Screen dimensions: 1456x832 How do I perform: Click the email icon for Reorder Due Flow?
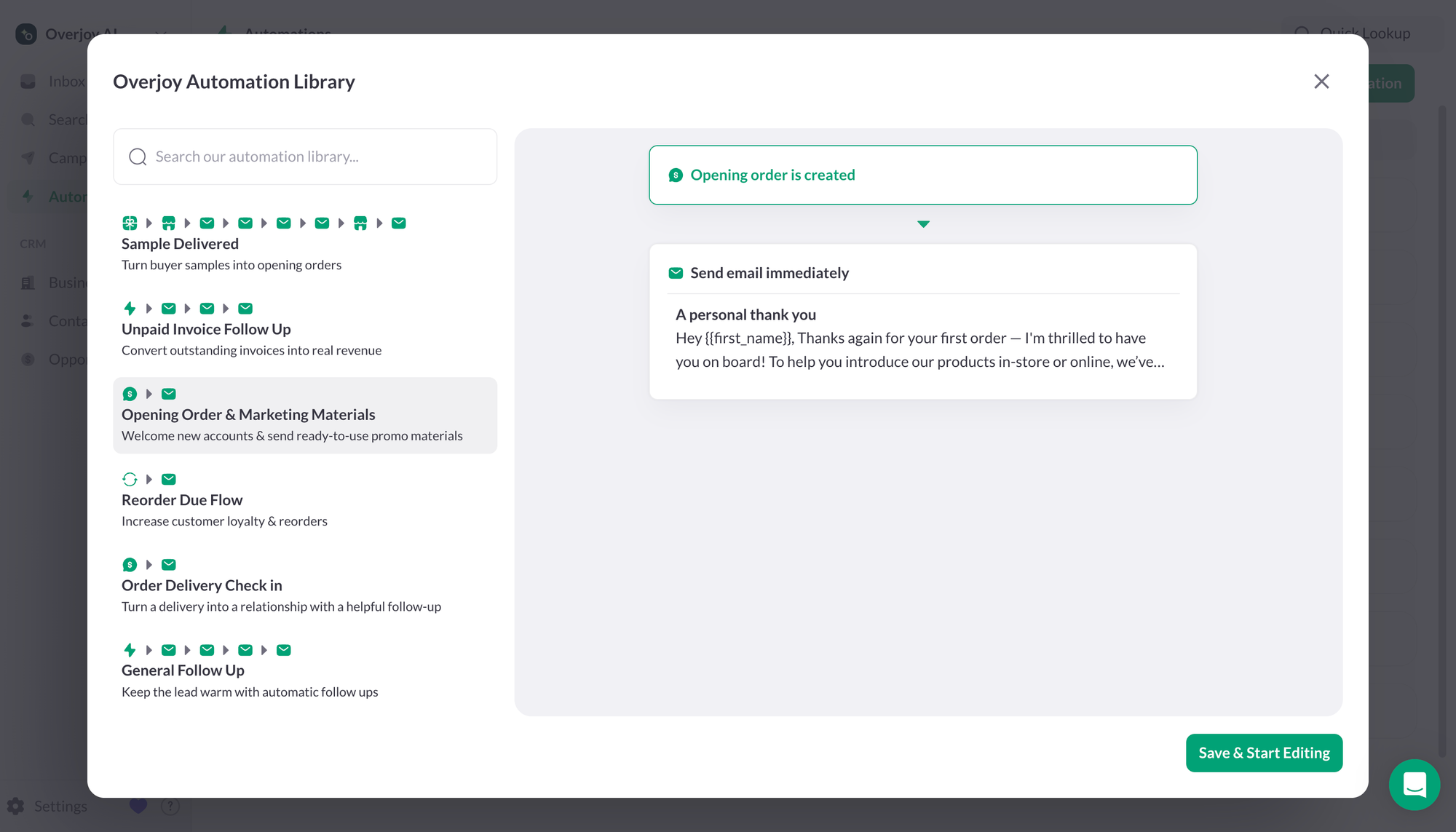click(168, 479)
